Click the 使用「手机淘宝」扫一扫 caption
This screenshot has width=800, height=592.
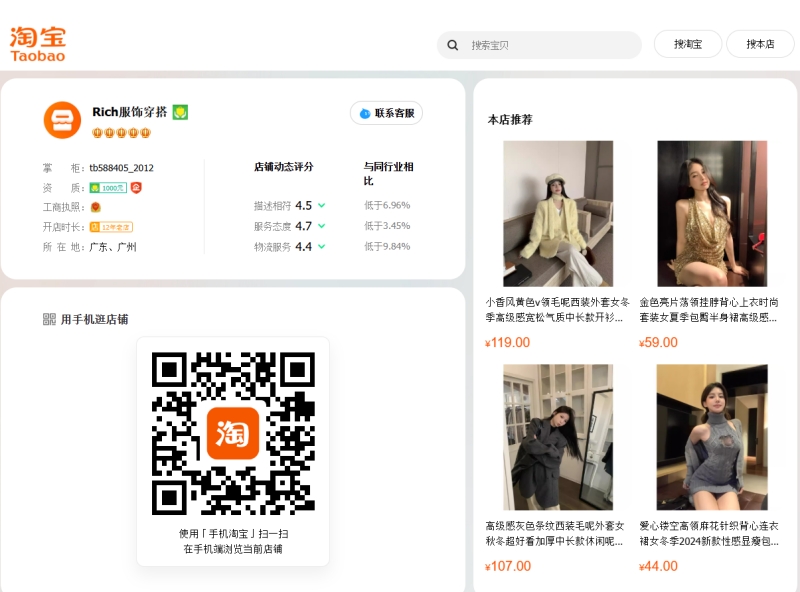tap(233, 534)
